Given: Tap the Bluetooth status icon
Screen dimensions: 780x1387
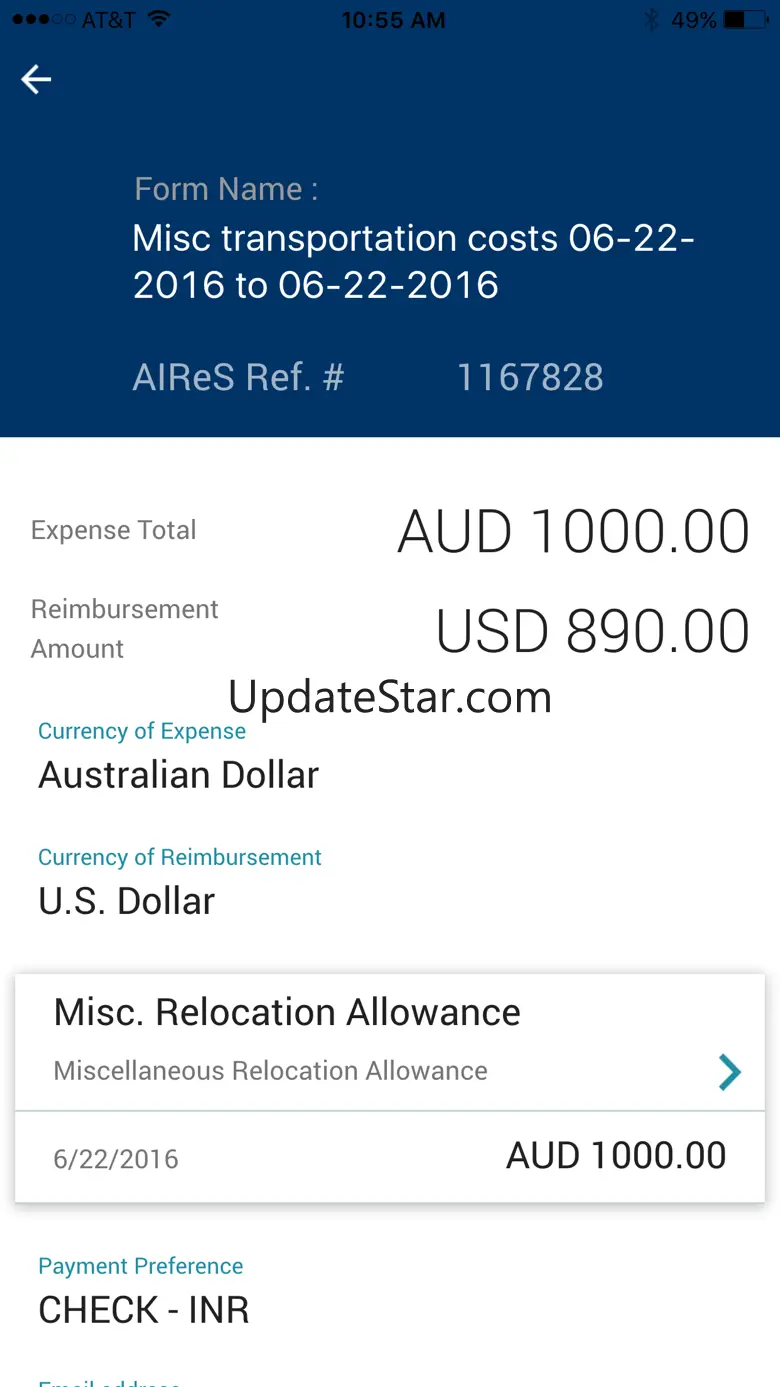Looking at the screenshot, I should pyautogui.click(x=651, y=19).
